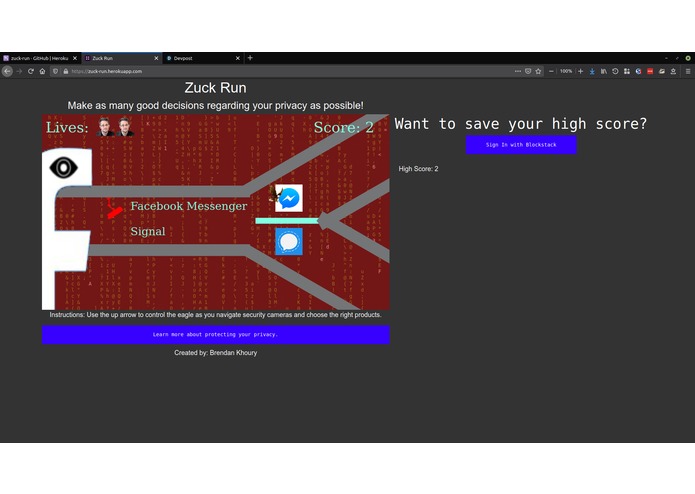This screenshot has height=494, width=695.
Task: Click Learn more about protecting your privacy
Action: [x=215, y=335]
